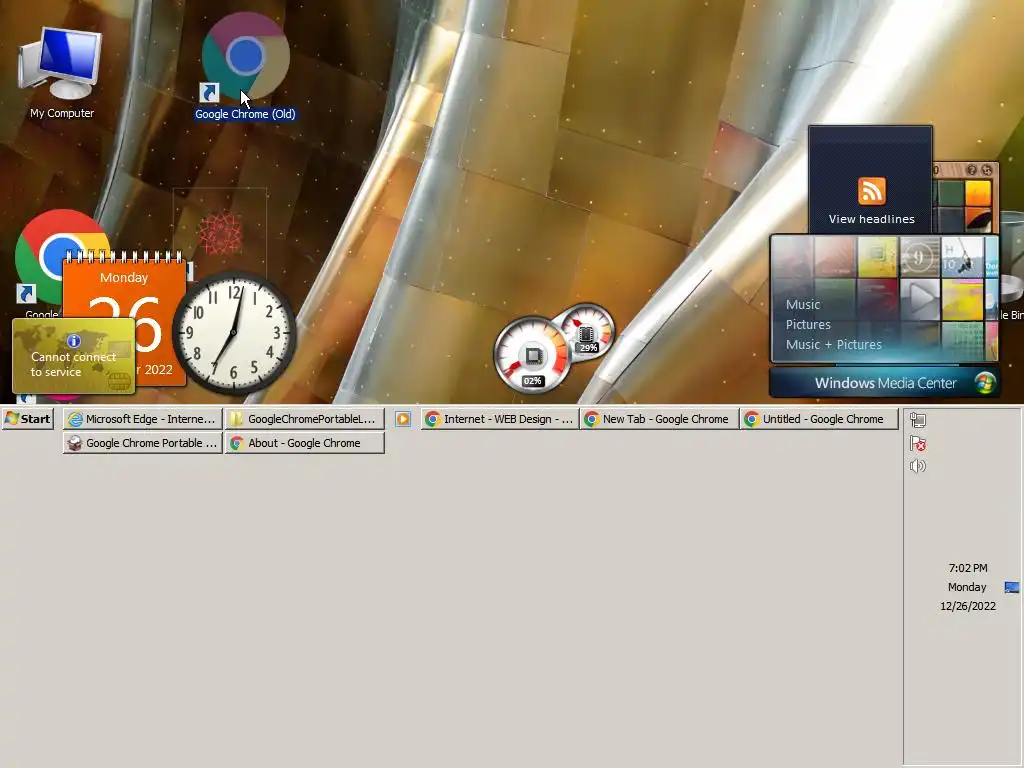Click the 12/26/2022 date in the tray
Viewport: 1024px width, 768px height.
click(x=968, y=606)
